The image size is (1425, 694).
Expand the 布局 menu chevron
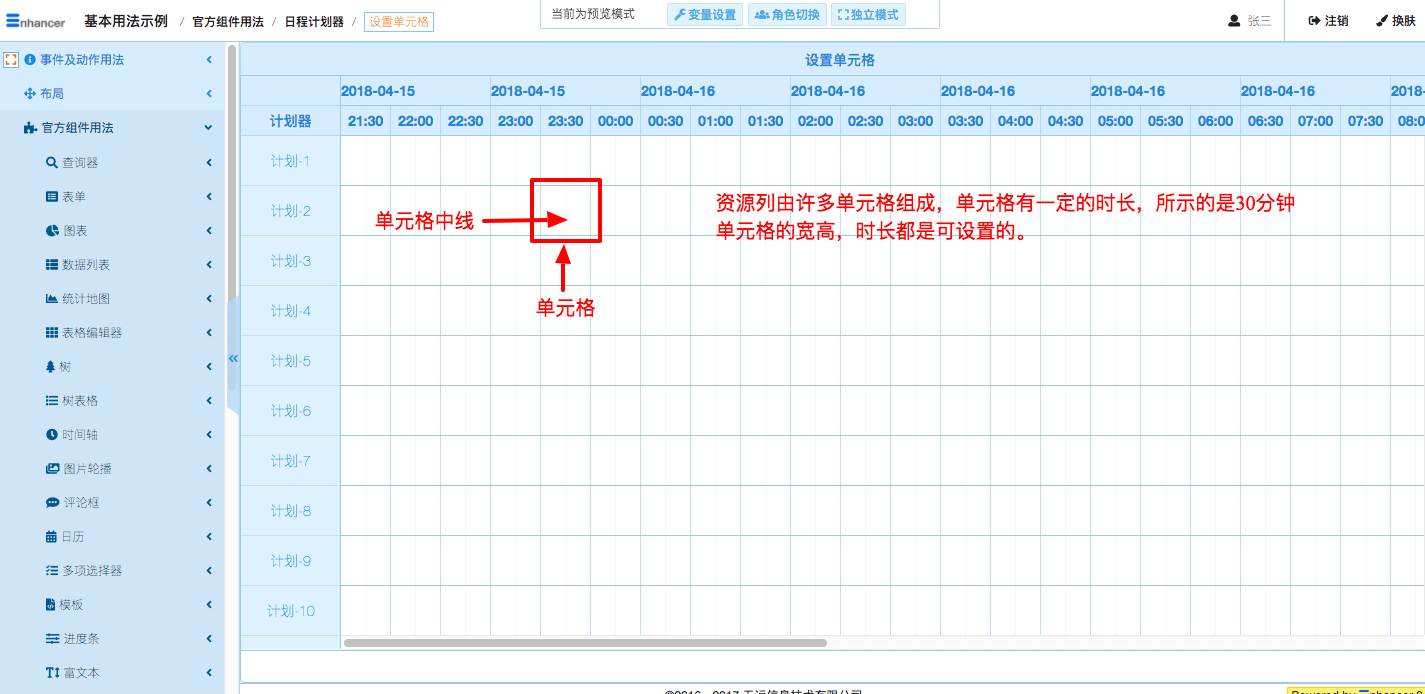coord(209,94)
